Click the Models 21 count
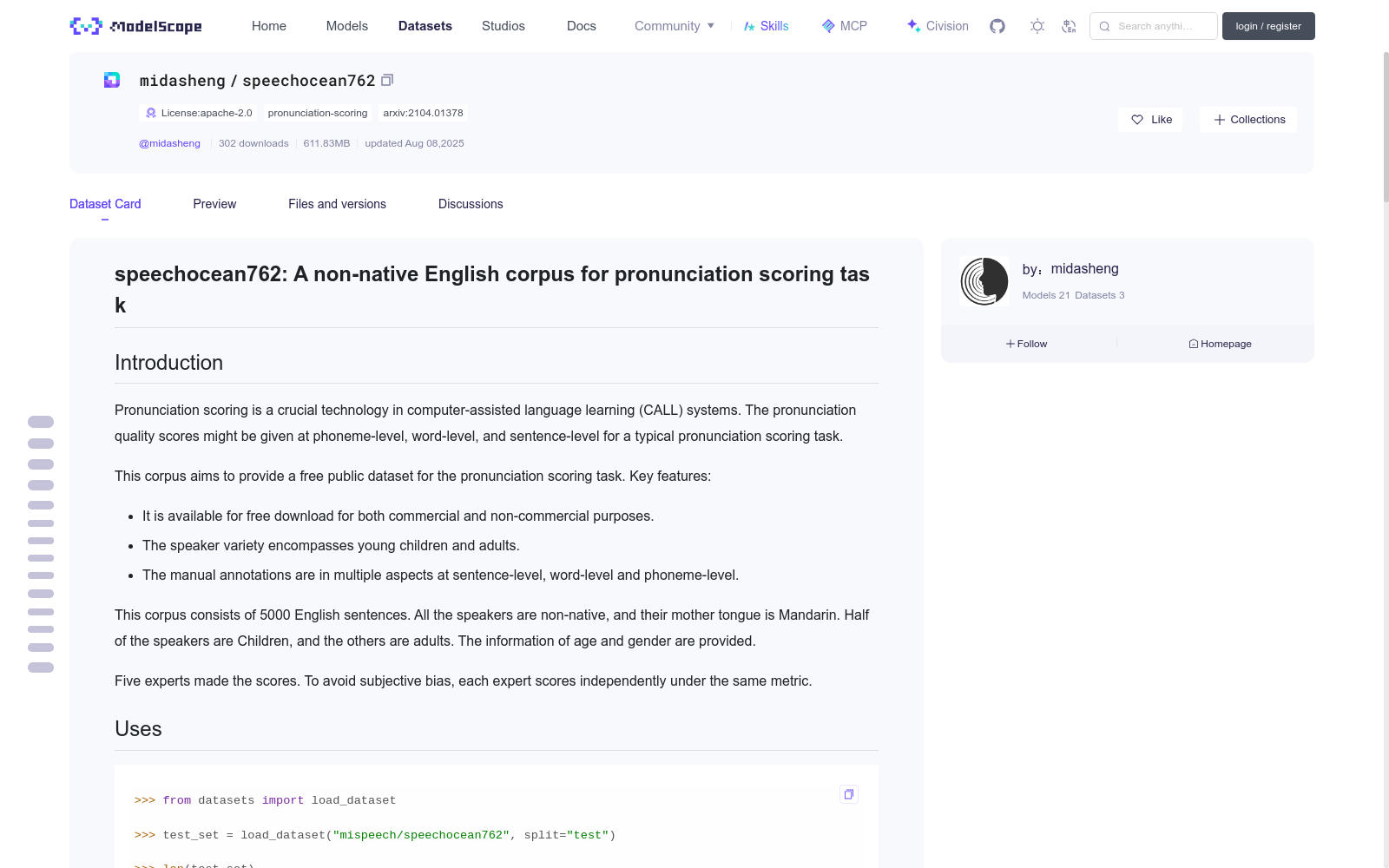The image size is (1389, 868). (1046, 295)
